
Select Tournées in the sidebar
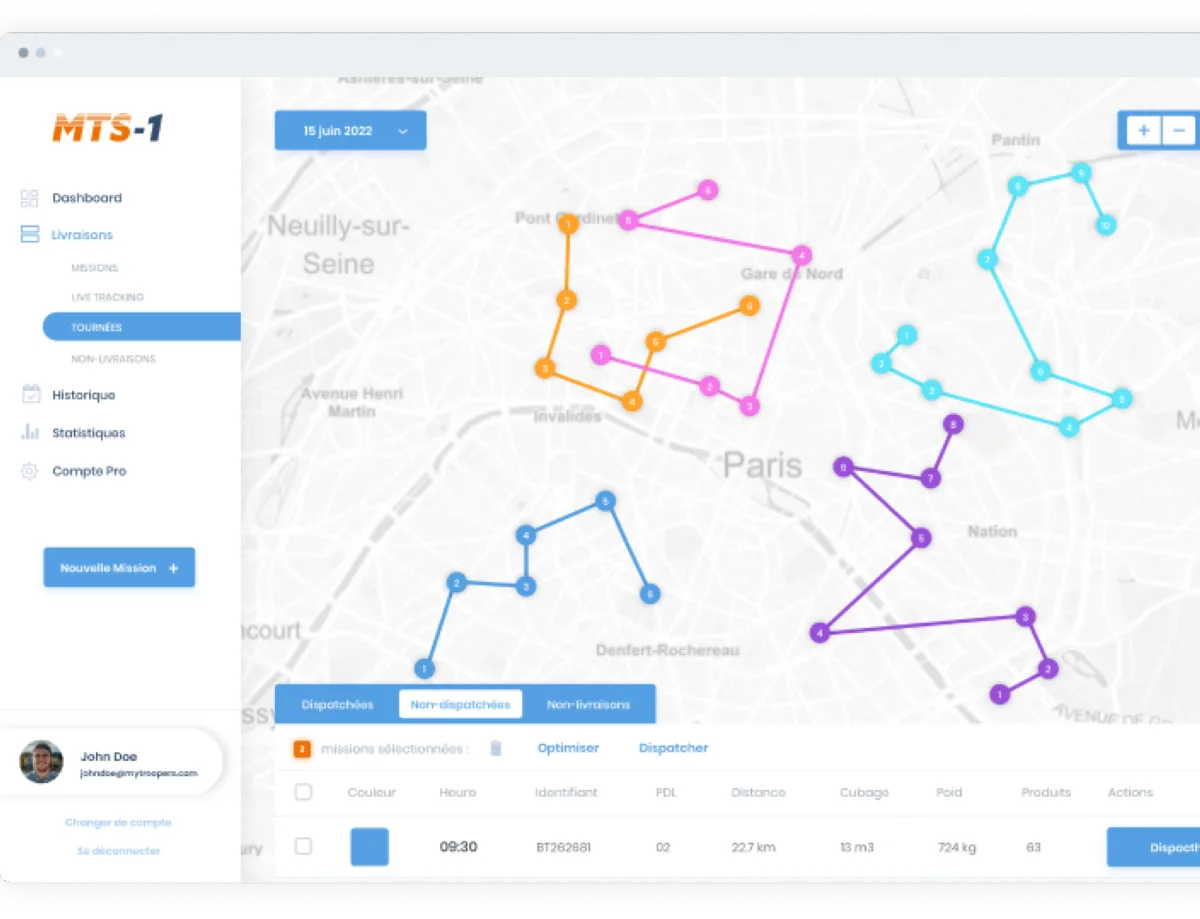click(x=141, y=327)
